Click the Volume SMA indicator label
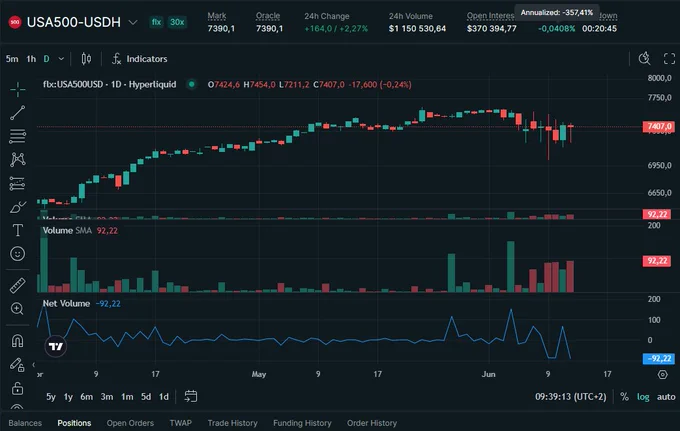The height and width of the screenshot is (431, 680). tap(67, 231)
